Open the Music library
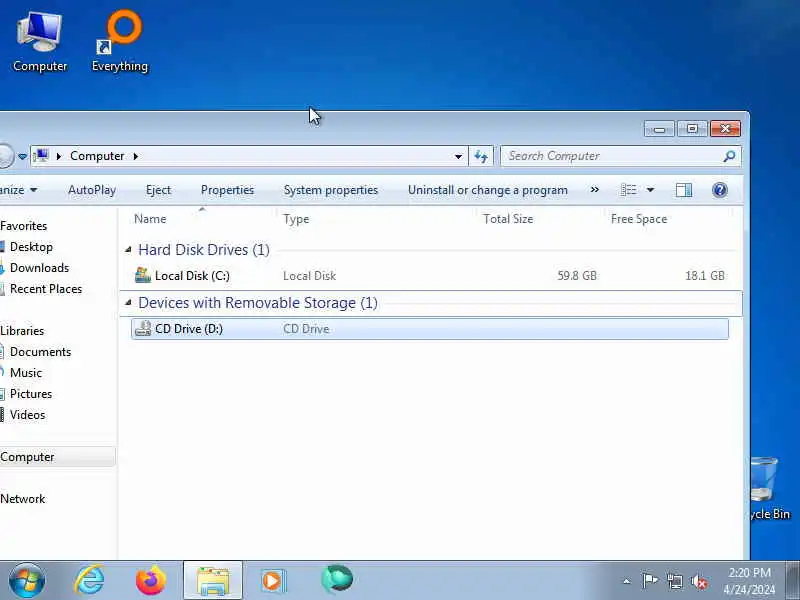Screen dimensions: 800x600 (26, 373)
